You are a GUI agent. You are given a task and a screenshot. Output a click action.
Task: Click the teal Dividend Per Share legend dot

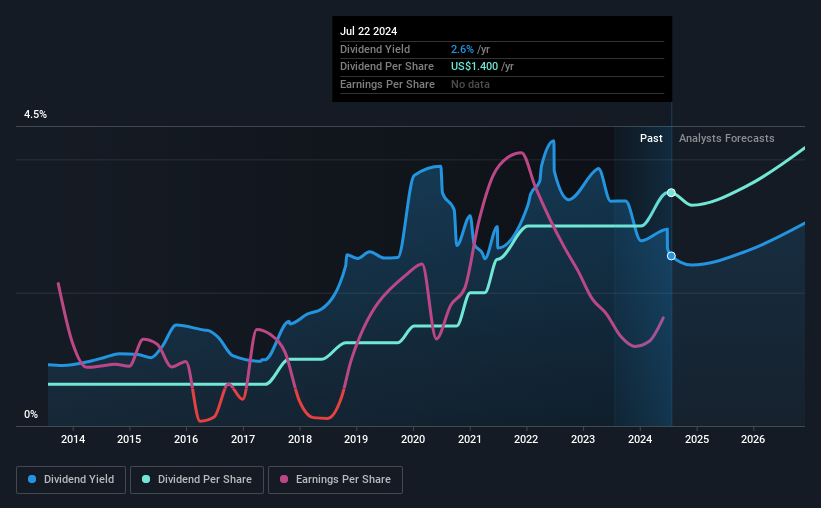point(146,479)
